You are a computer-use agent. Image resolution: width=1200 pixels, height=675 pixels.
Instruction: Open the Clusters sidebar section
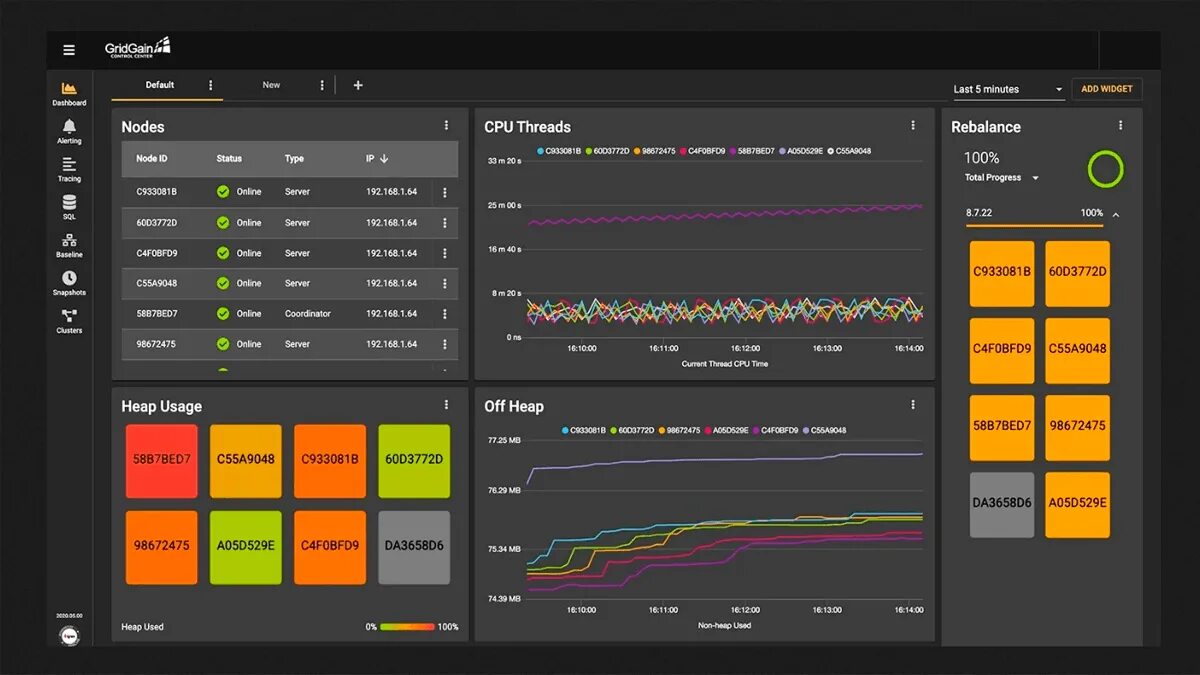click(x=69, y=321)
